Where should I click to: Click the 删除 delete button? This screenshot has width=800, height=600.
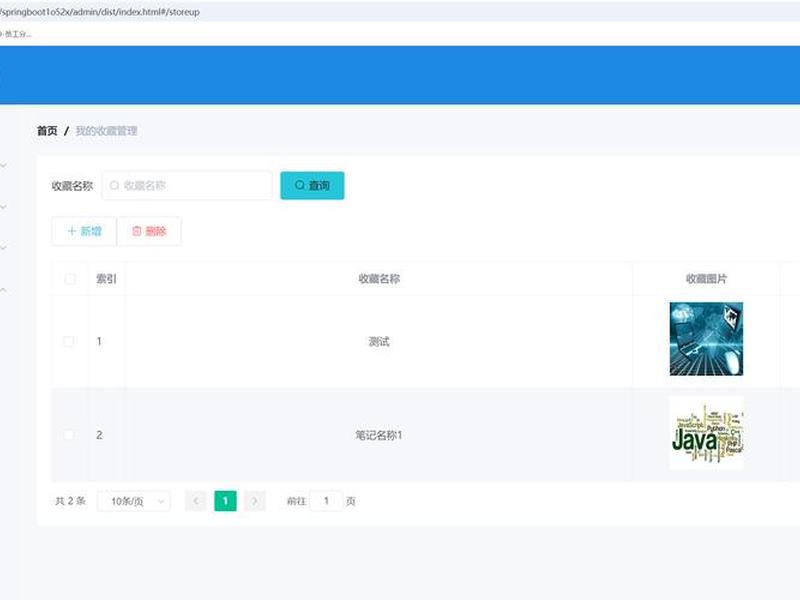(x=149, y=231)
